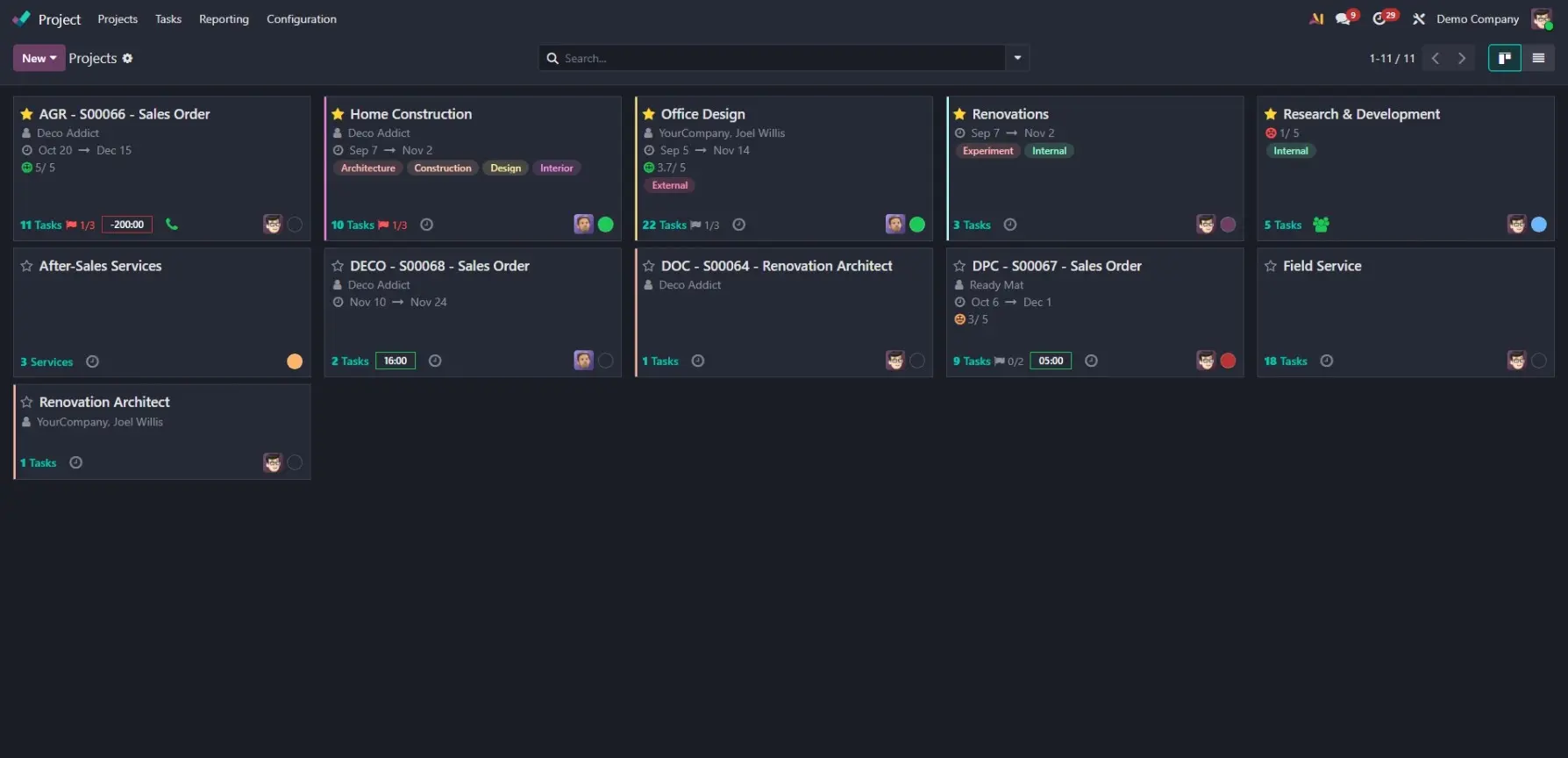
Task: Click activity clock on Home Construction card
Action: click(x=427, y=225)
